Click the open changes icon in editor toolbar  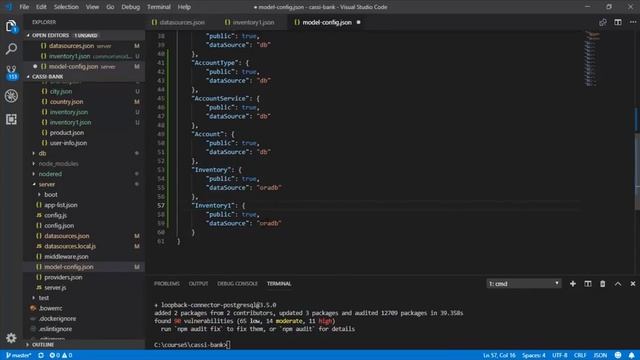(602, 22)
